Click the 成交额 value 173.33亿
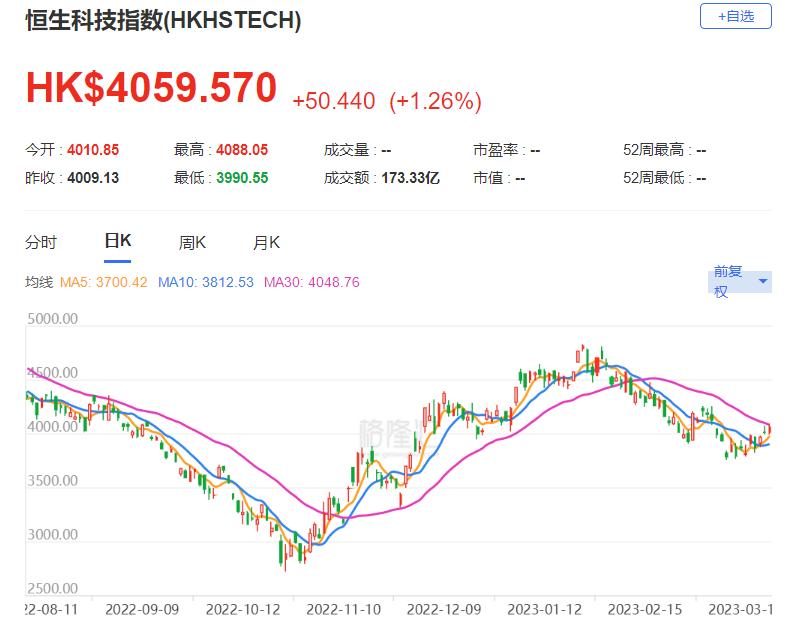This screenshot has height=636, width=803. tap(410, 178)
